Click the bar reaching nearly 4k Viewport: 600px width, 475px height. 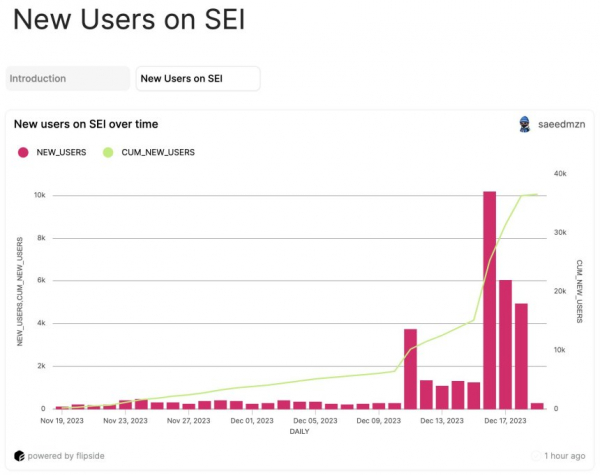pyautogui.click(x=410, y=369)
